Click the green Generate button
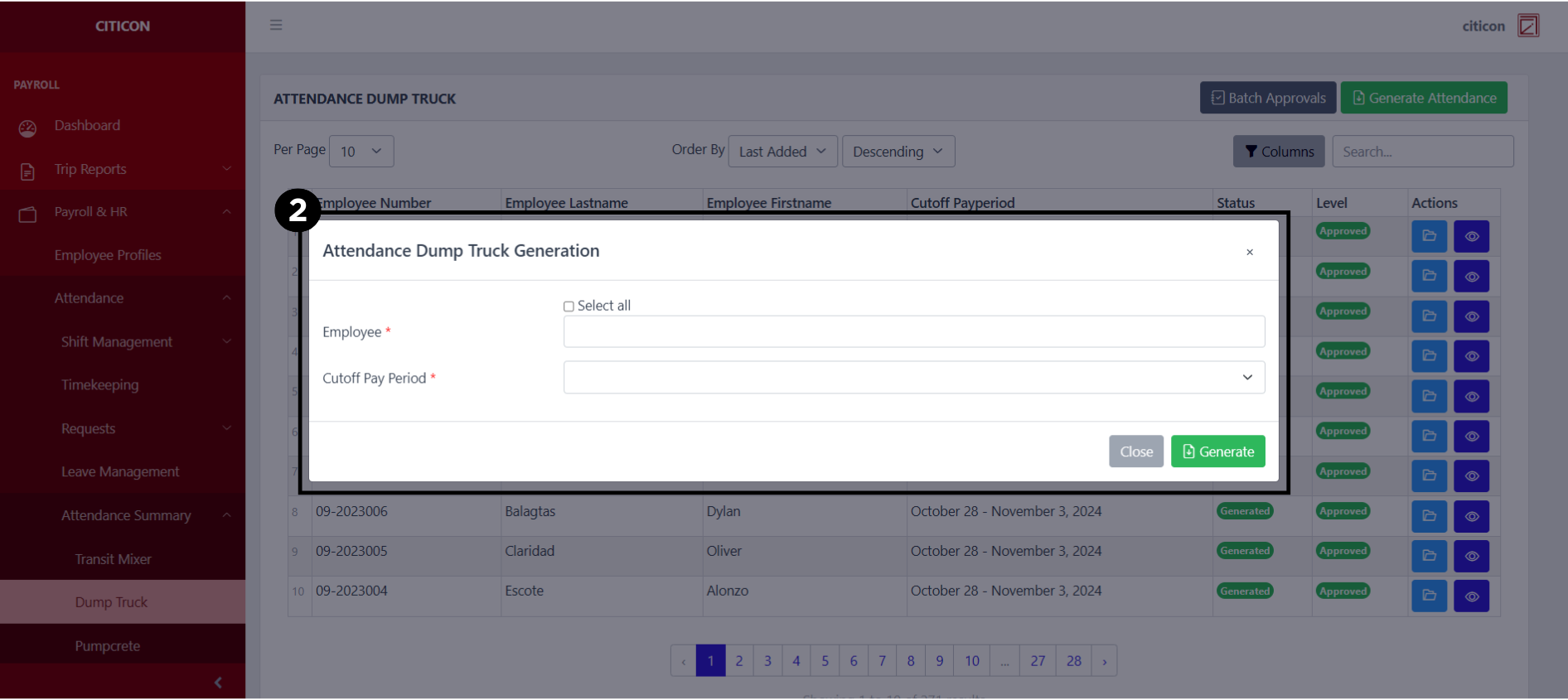Viewport: 1568px width, 700px height. click(x=1217, y=451)
